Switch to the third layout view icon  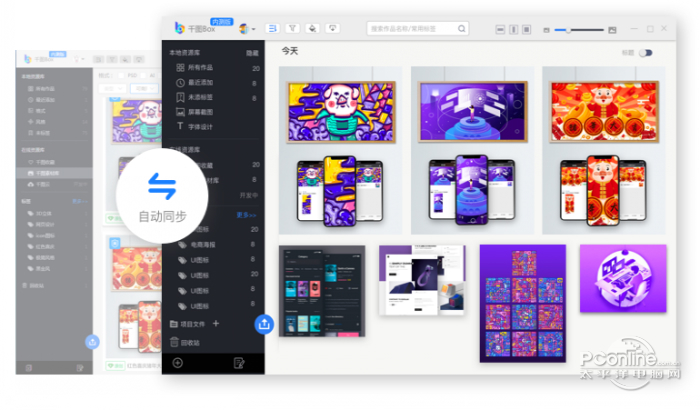coord(527,29)
